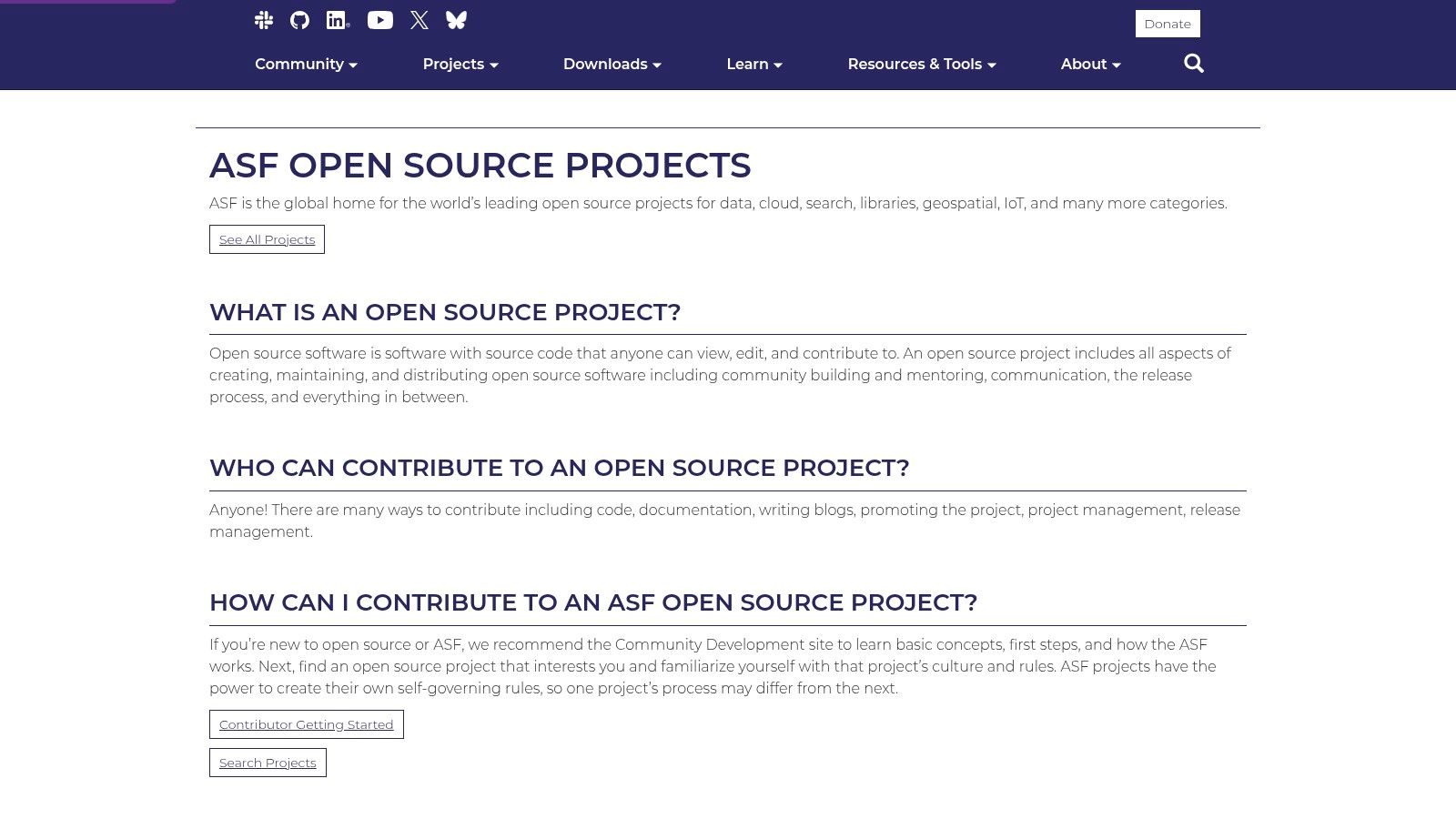Click the ASF Open Source Projects heading
The width and height of the screenshot is (1456, 819).
(480, 166)
